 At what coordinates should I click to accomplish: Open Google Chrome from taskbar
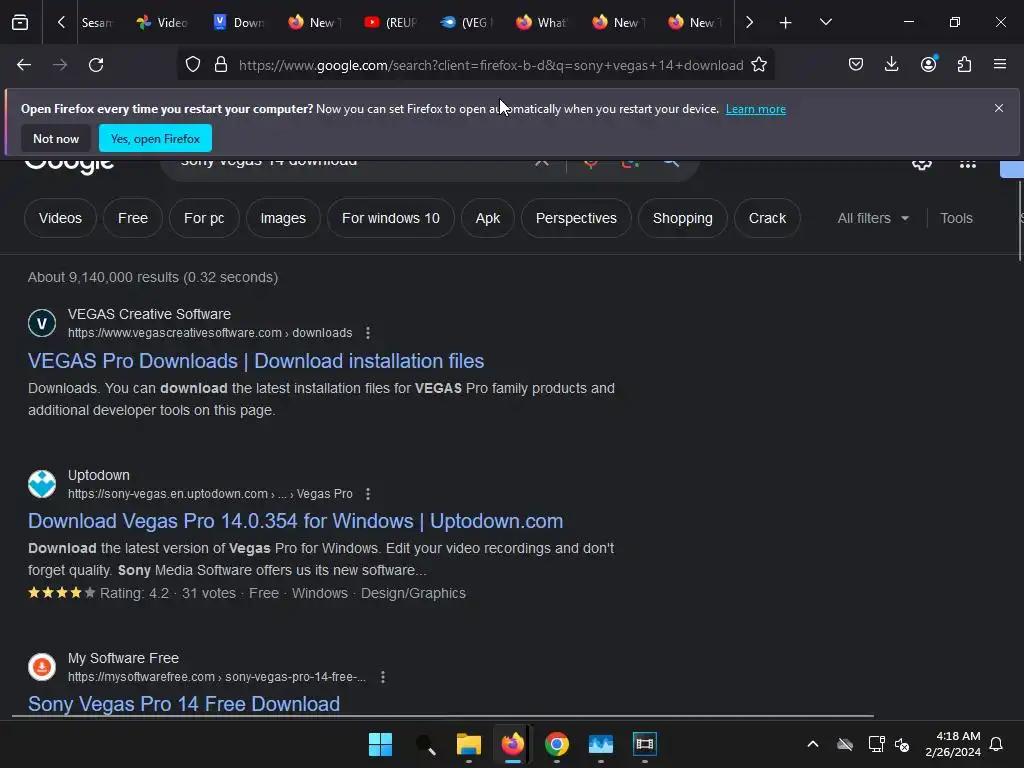556,744
